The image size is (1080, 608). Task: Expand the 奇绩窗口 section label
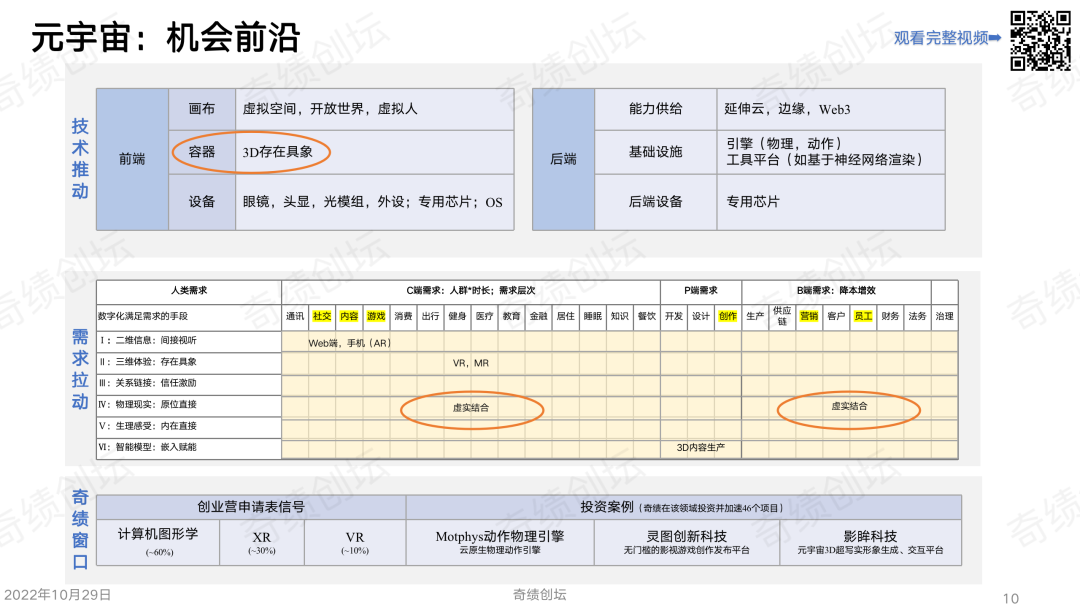click(x=81, y=528)
